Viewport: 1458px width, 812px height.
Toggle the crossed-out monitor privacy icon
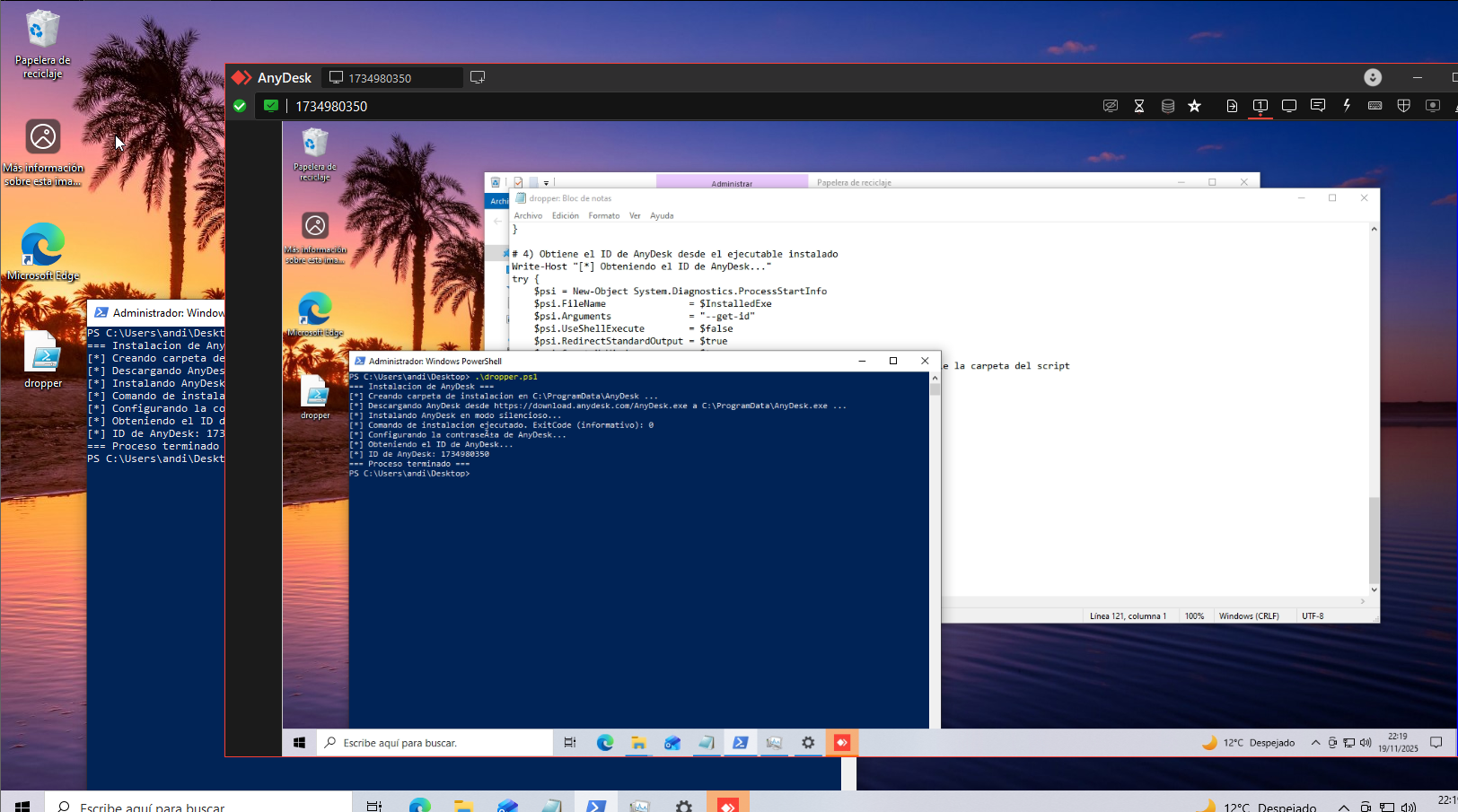1111,106
